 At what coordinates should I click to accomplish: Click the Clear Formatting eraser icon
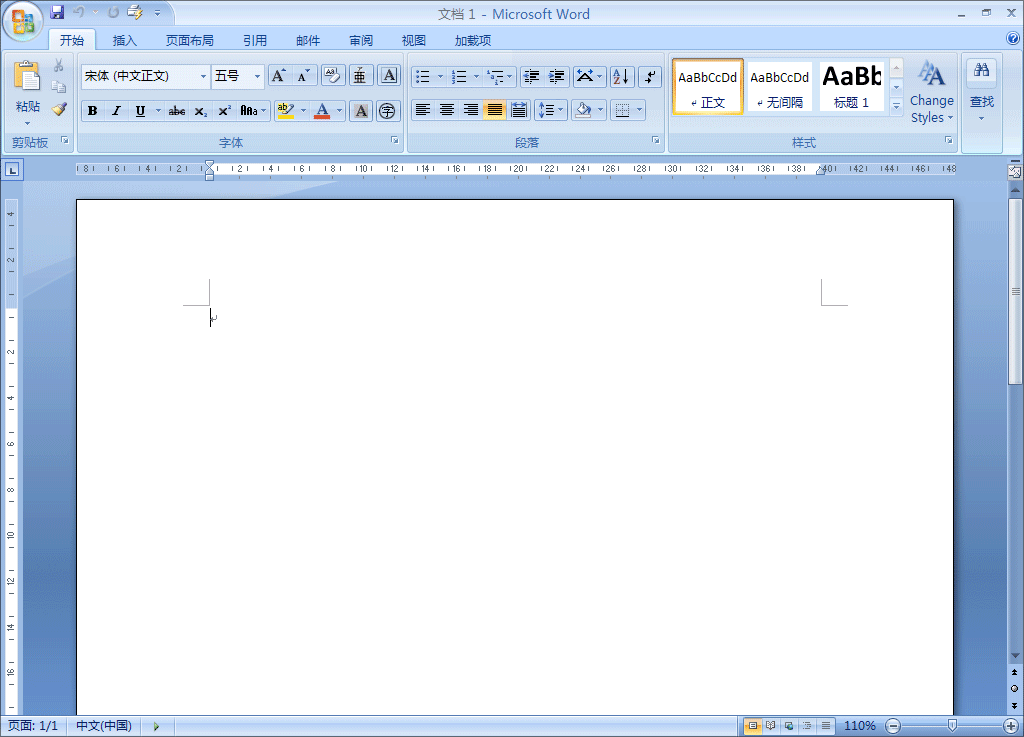click(333, 76)
